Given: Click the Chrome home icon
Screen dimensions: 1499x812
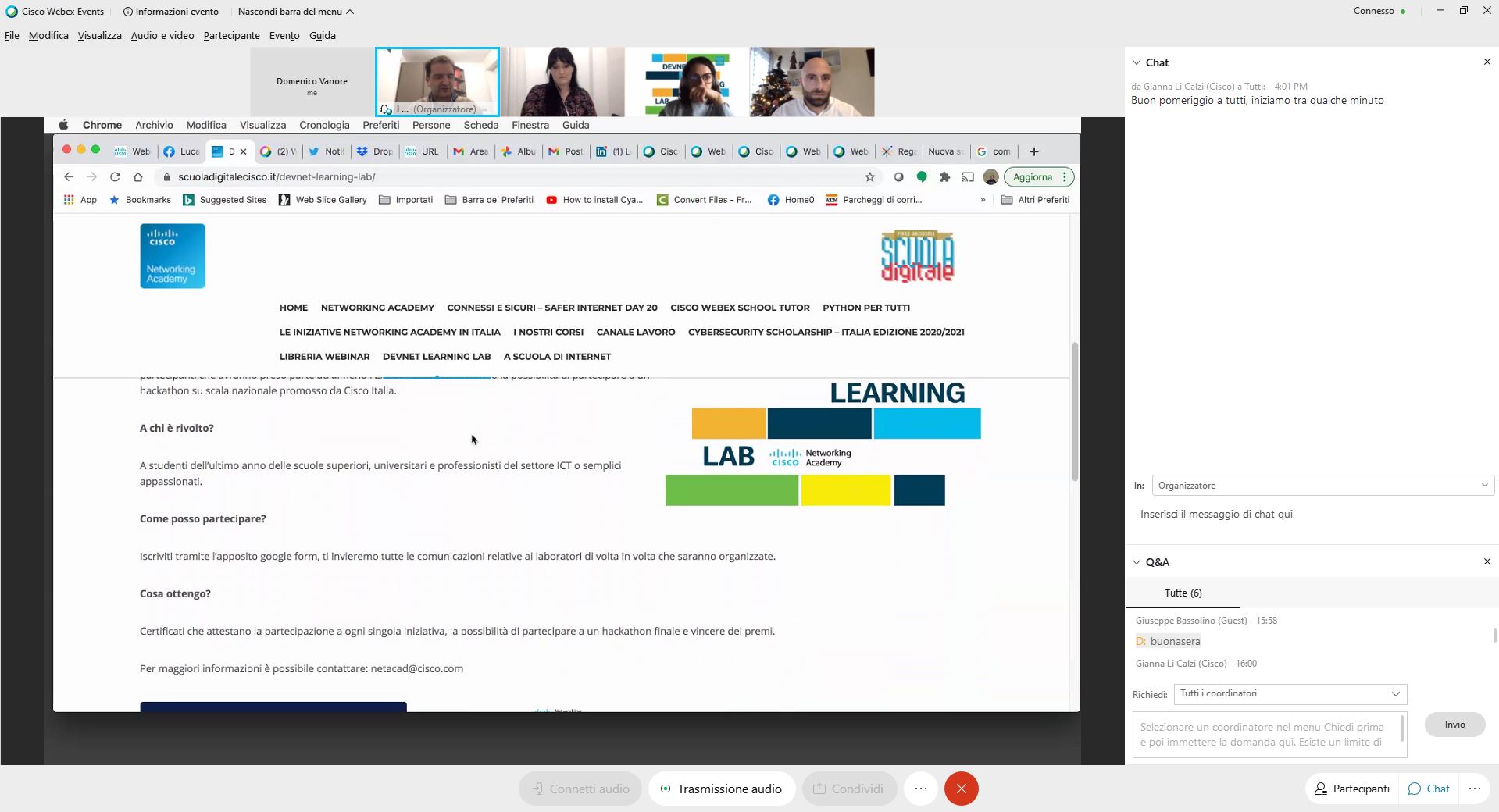Looking at the screenshot, I should click(x=138, y=177).
